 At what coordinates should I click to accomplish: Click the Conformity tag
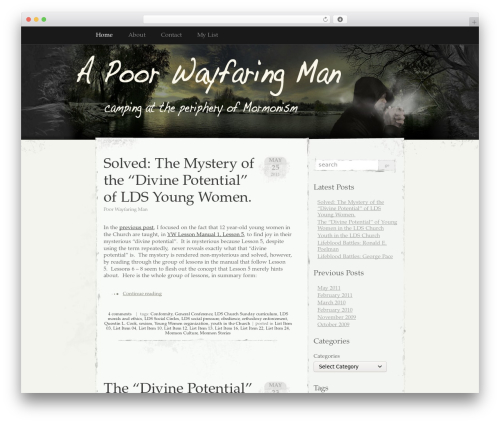161,314
